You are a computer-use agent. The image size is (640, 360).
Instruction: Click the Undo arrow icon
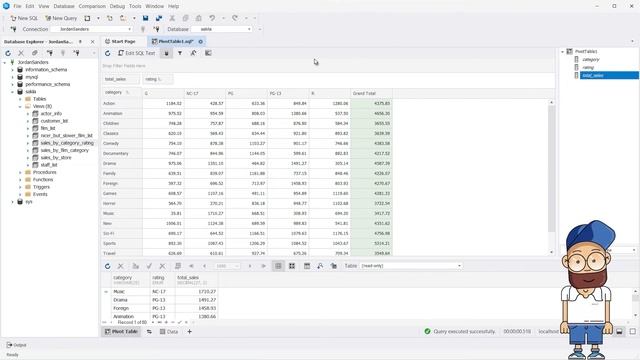212,18
